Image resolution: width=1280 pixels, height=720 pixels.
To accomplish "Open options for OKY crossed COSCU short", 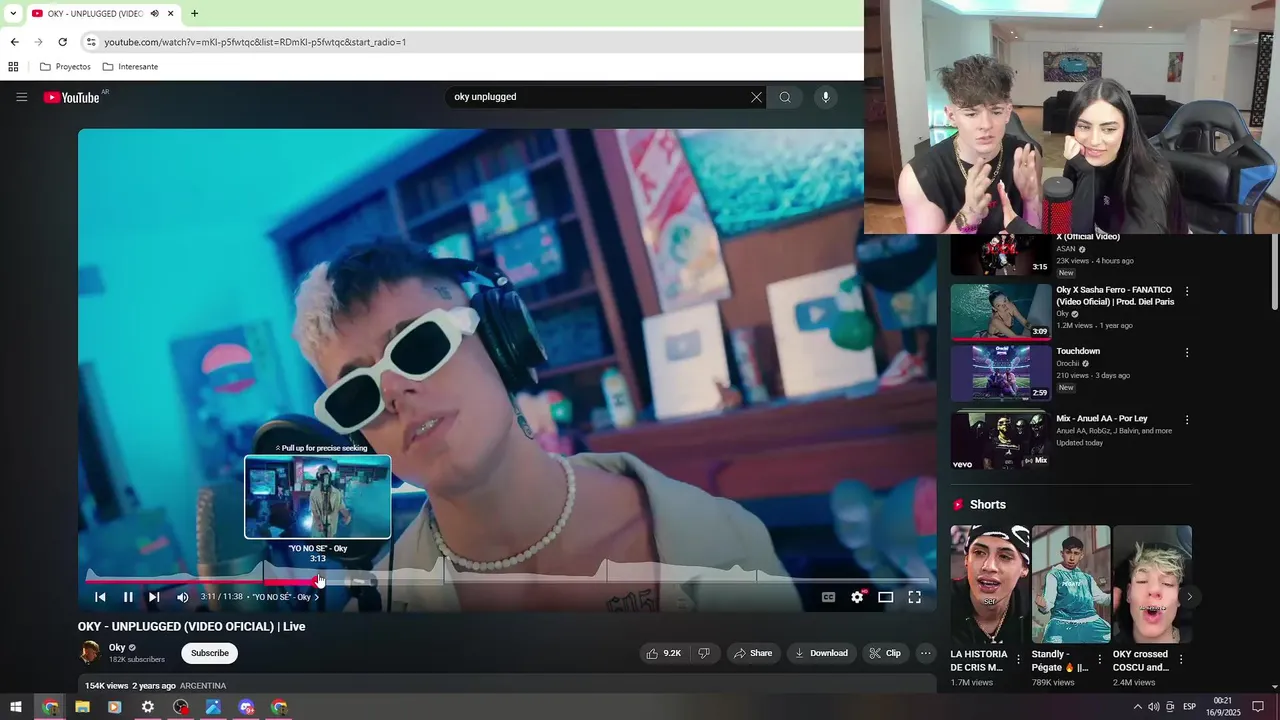I will pyautogui.click(x=1180, y=660).
